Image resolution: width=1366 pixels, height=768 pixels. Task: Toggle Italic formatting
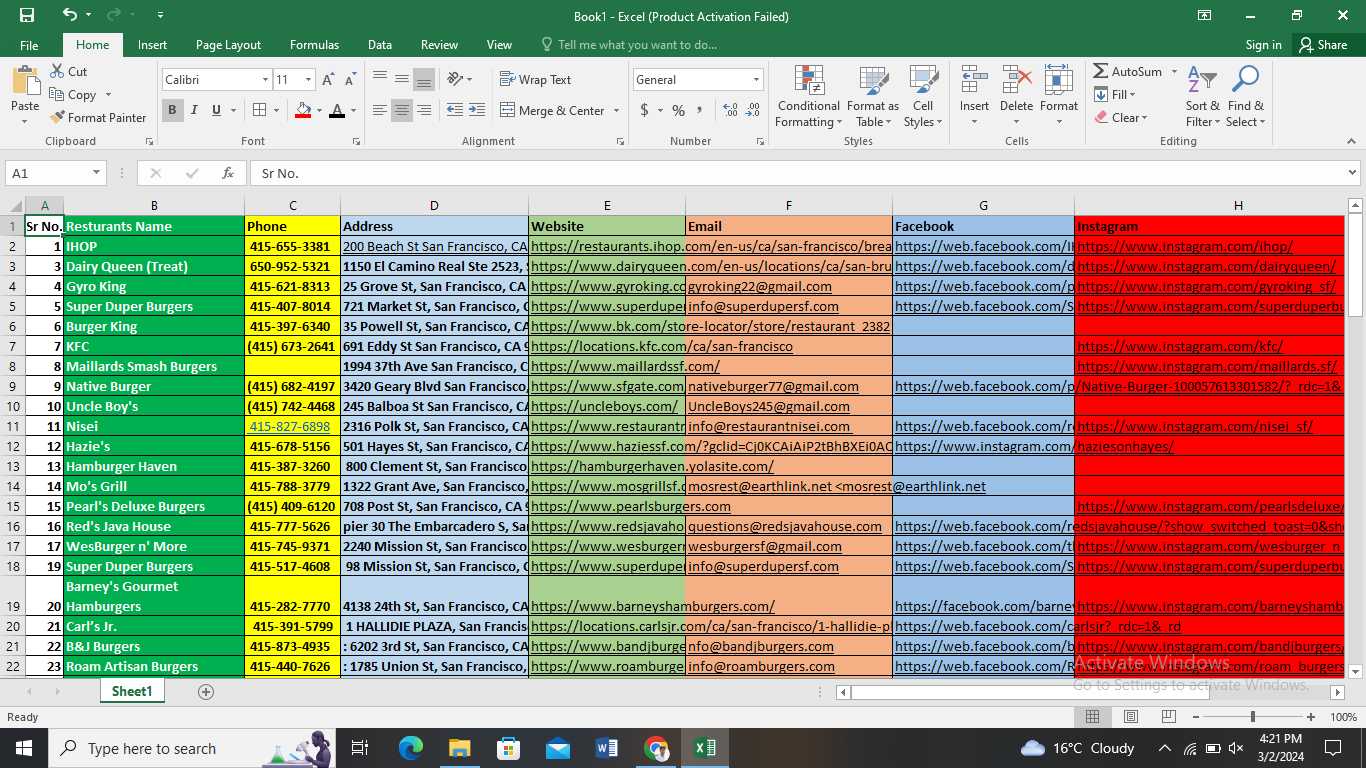(194, 110)
